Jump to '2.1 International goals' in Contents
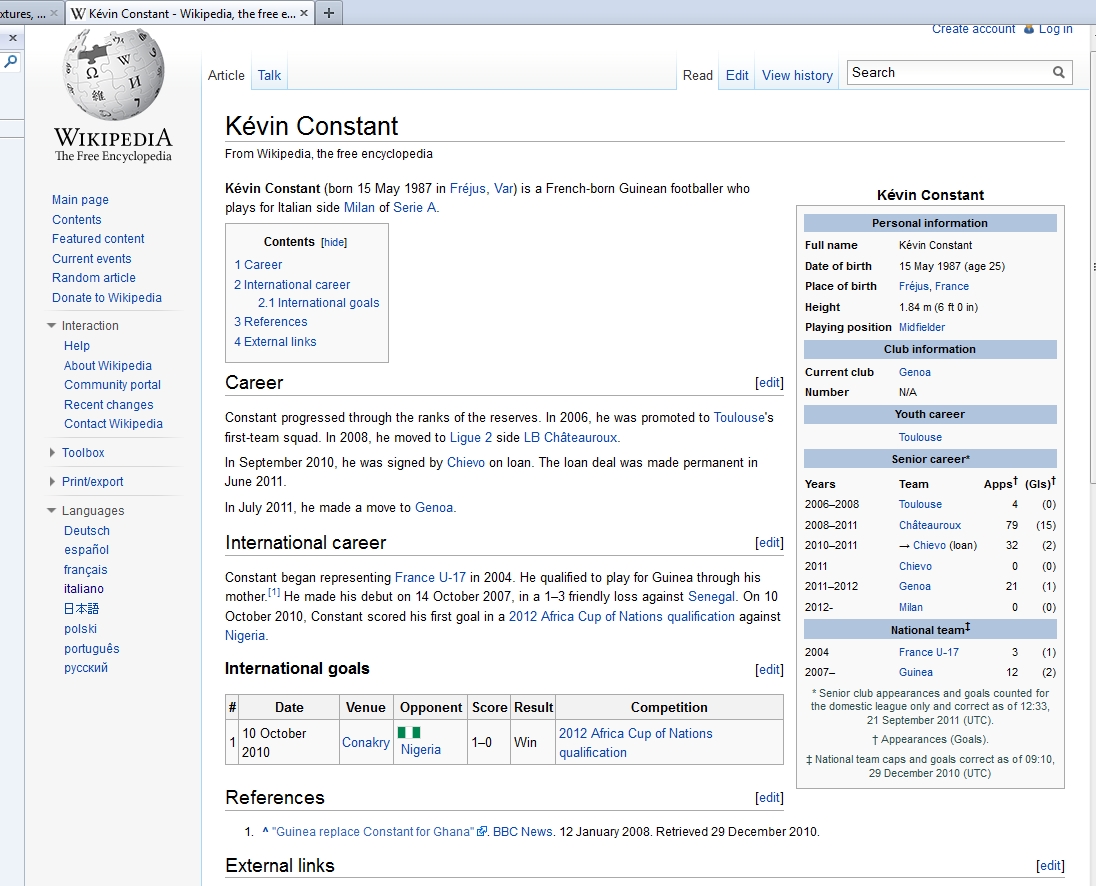The image size is (1096, 886). coord(319,303)
